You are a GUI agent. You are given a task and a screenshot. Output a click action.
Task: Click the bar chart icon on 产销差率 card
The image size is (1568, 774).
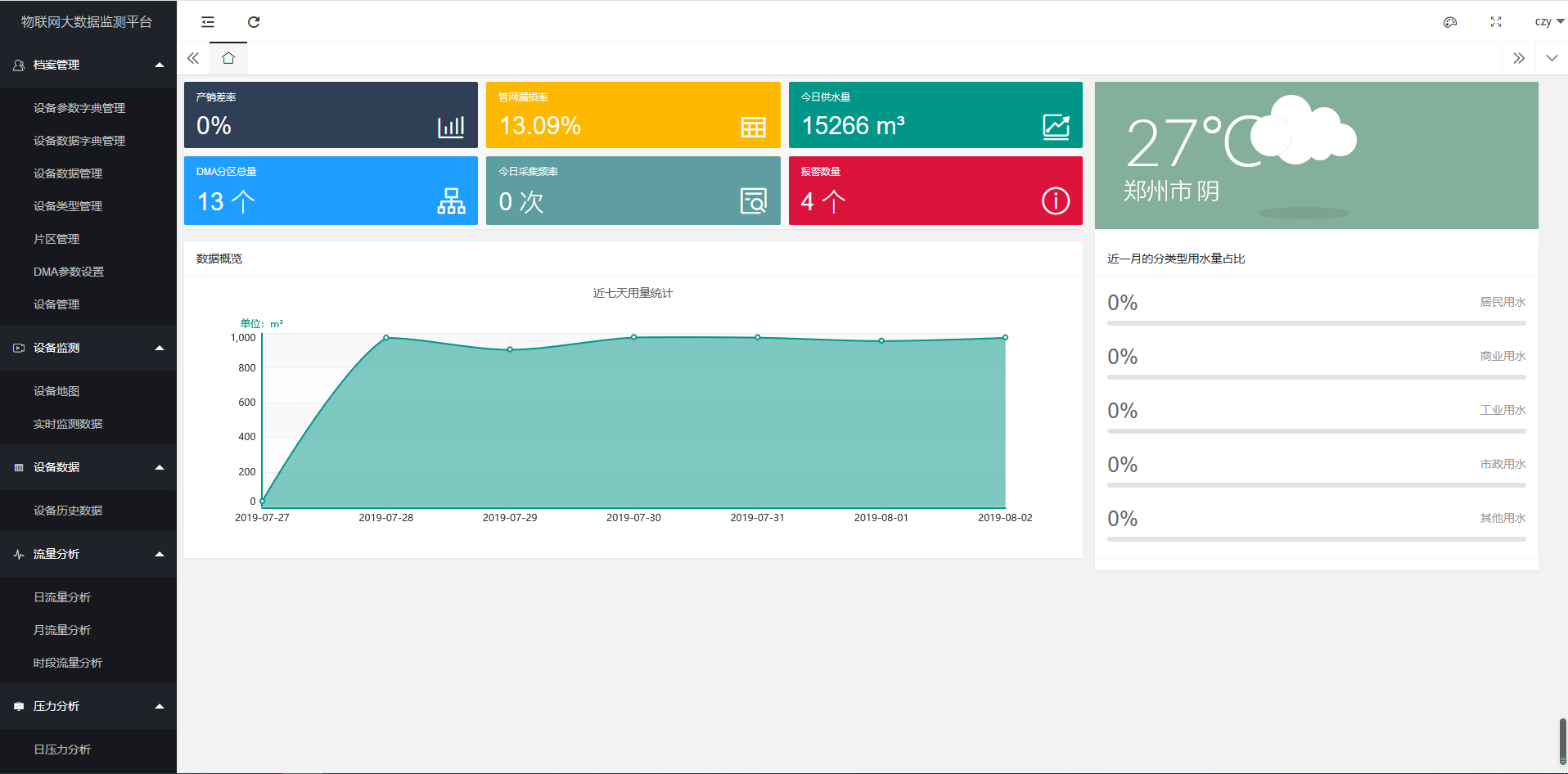tap(451, 127)
